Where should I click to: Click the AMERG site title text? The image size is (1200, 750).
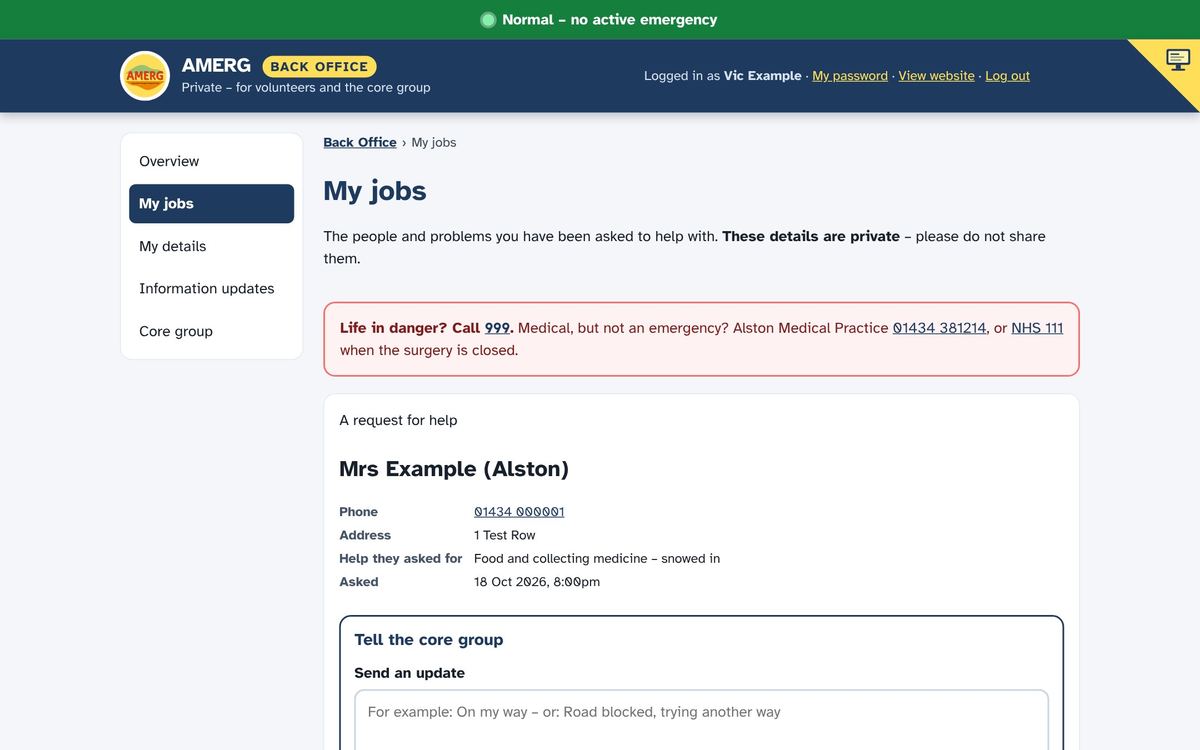coord(216,65)
